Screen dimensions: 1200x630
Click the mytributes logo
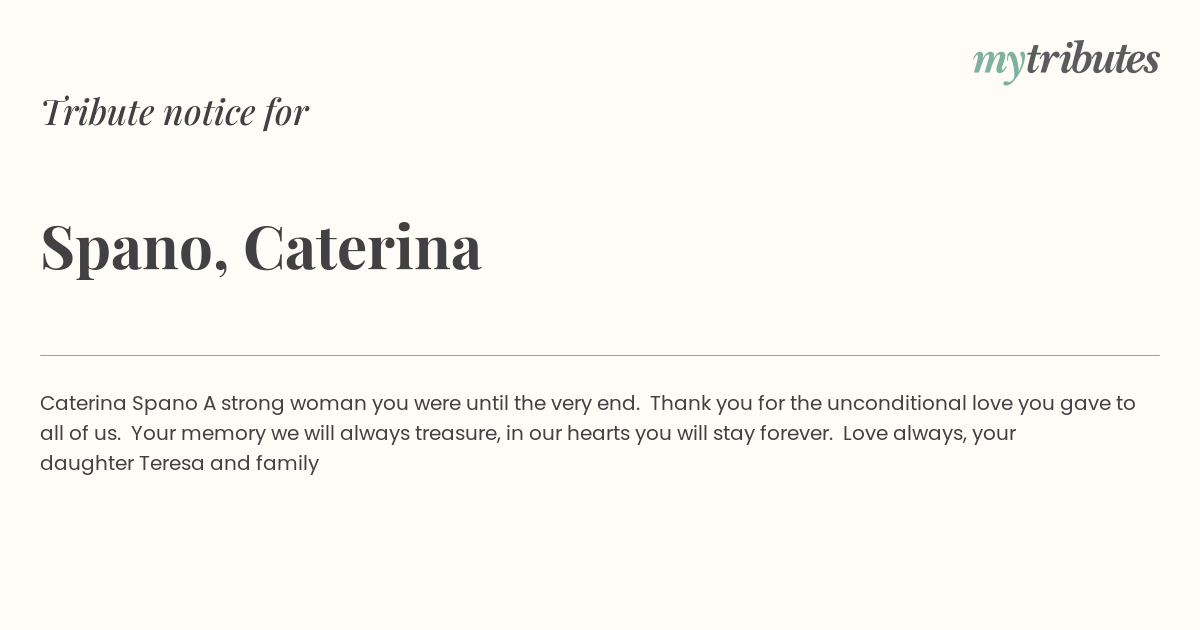pyautogui.click(x=1066, y=61)
